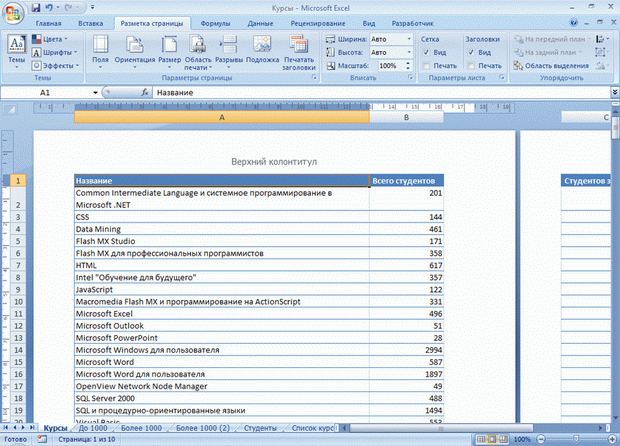This screenshot has height=446, width=620.
Task: Open Selection Pane (Область выделения)
Action: pos(551,66)
